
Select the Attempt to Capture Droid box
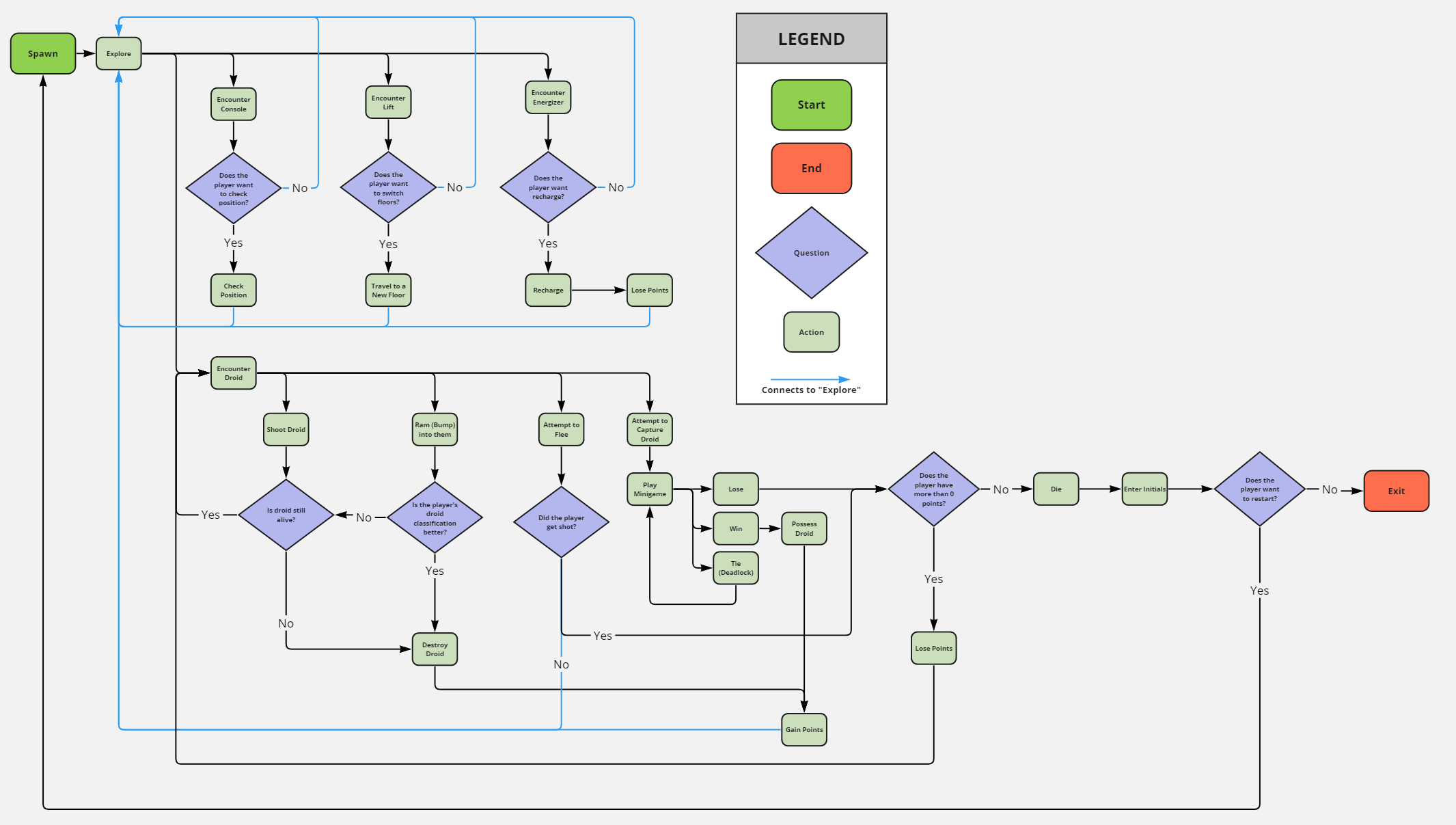[650, 430]
